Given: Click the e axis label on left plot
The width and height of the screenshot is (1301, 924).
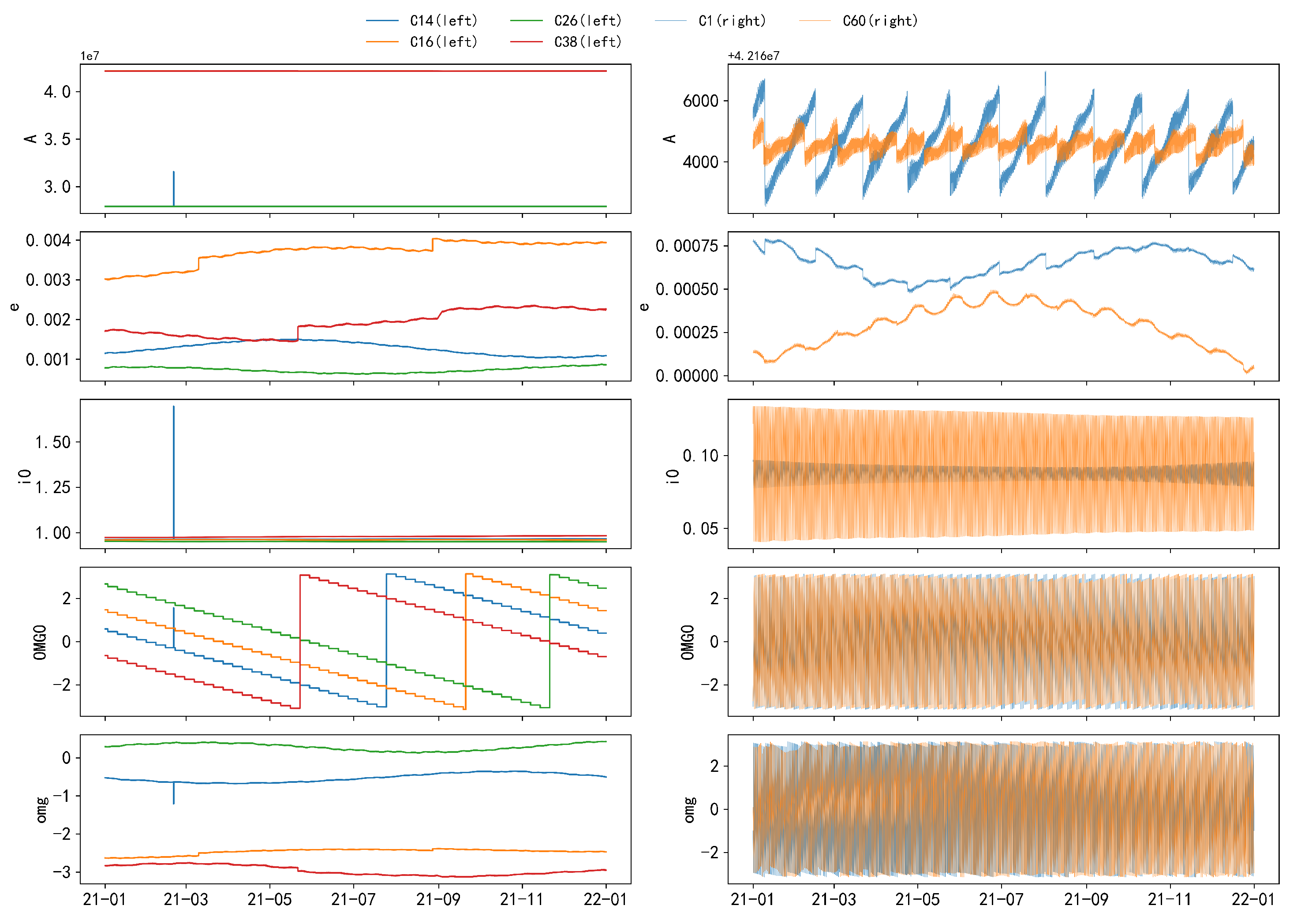Looking at the screenshot, I should click(x=14, y=307).
